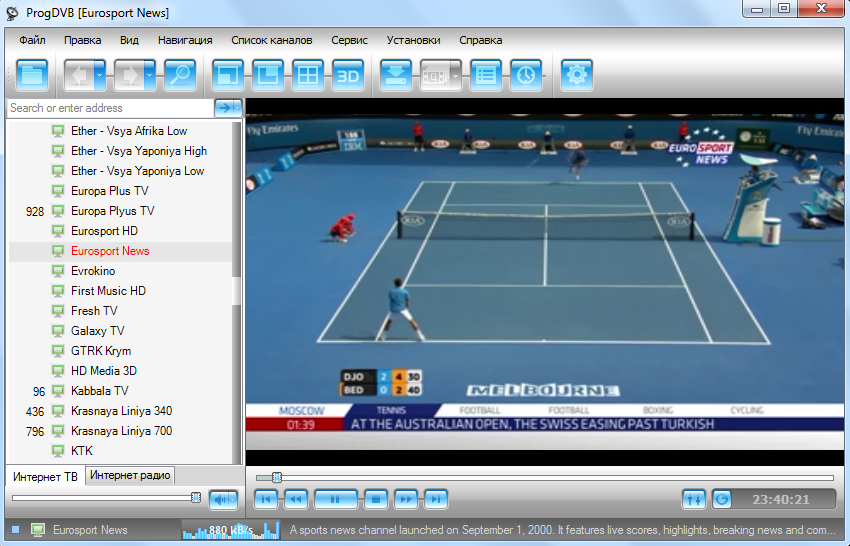Open the Файл menu

tap(33, 40)
